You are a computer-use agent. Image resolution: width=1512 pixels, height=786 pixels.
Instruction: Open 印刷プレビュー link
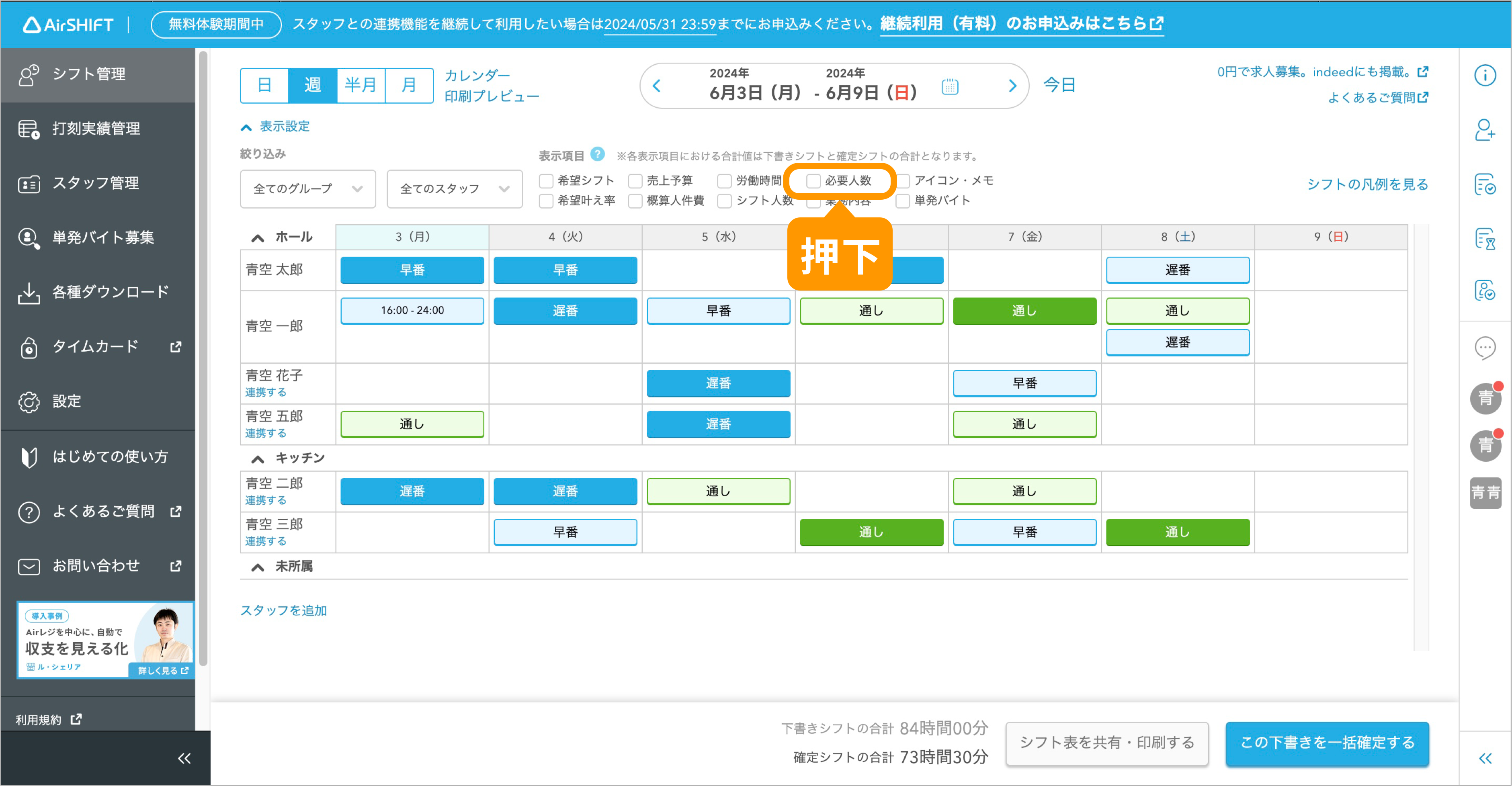tap(492, 96)
